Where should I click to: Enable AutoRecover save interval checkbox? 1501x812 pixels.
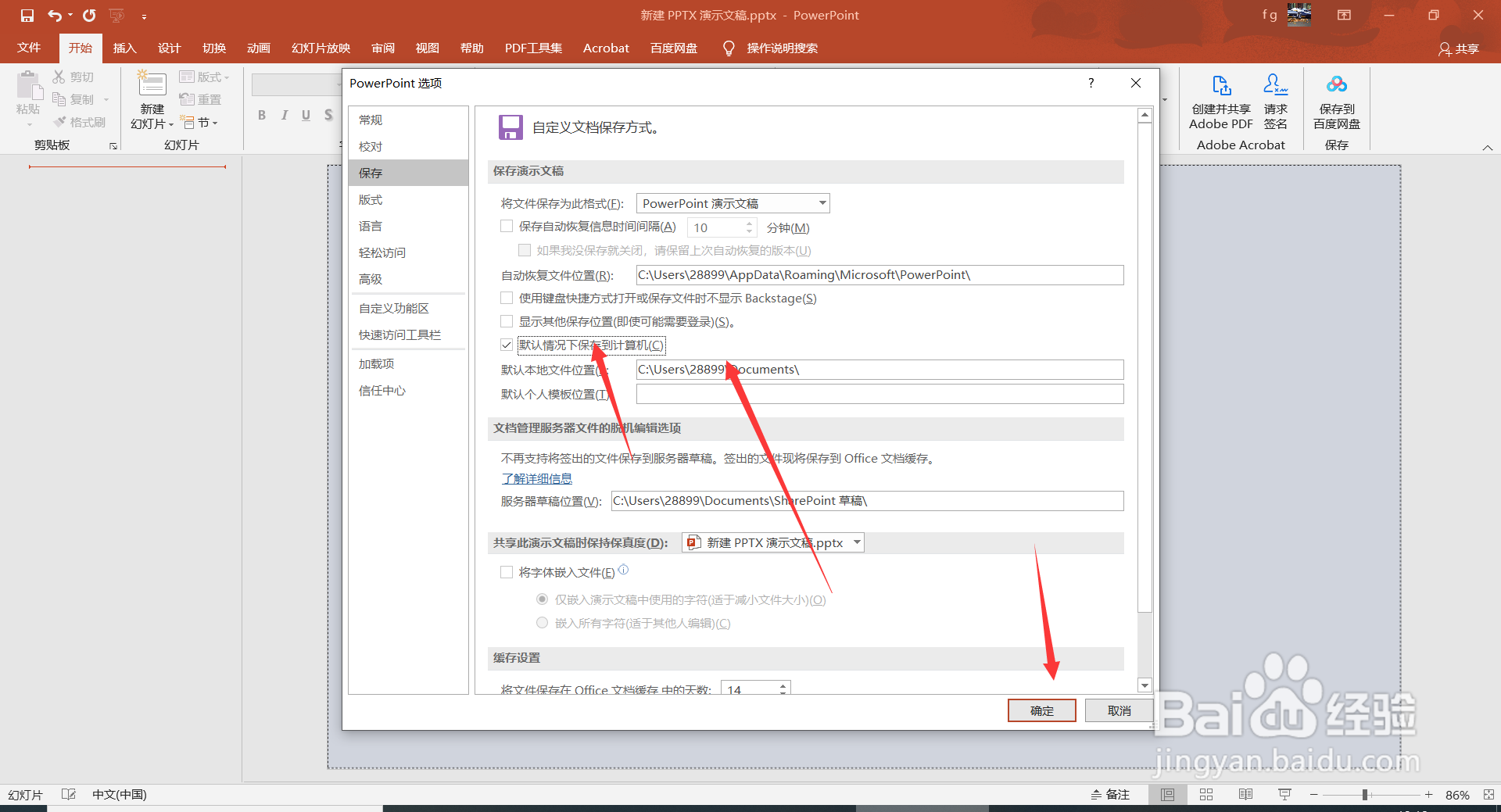pos(507,227)
